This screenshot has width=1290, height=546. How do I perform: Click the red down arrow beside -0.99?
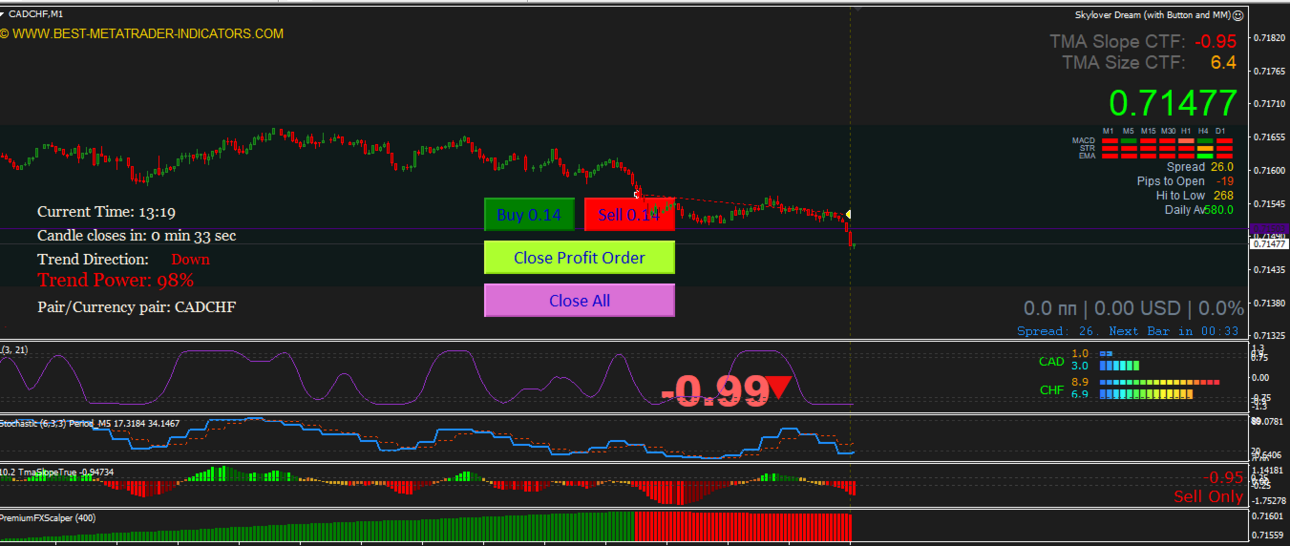coord(781,388)
